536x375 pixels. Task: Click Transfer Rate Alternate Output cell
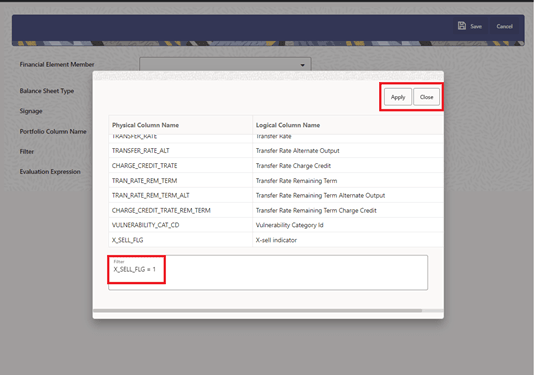tap(348, 151)
